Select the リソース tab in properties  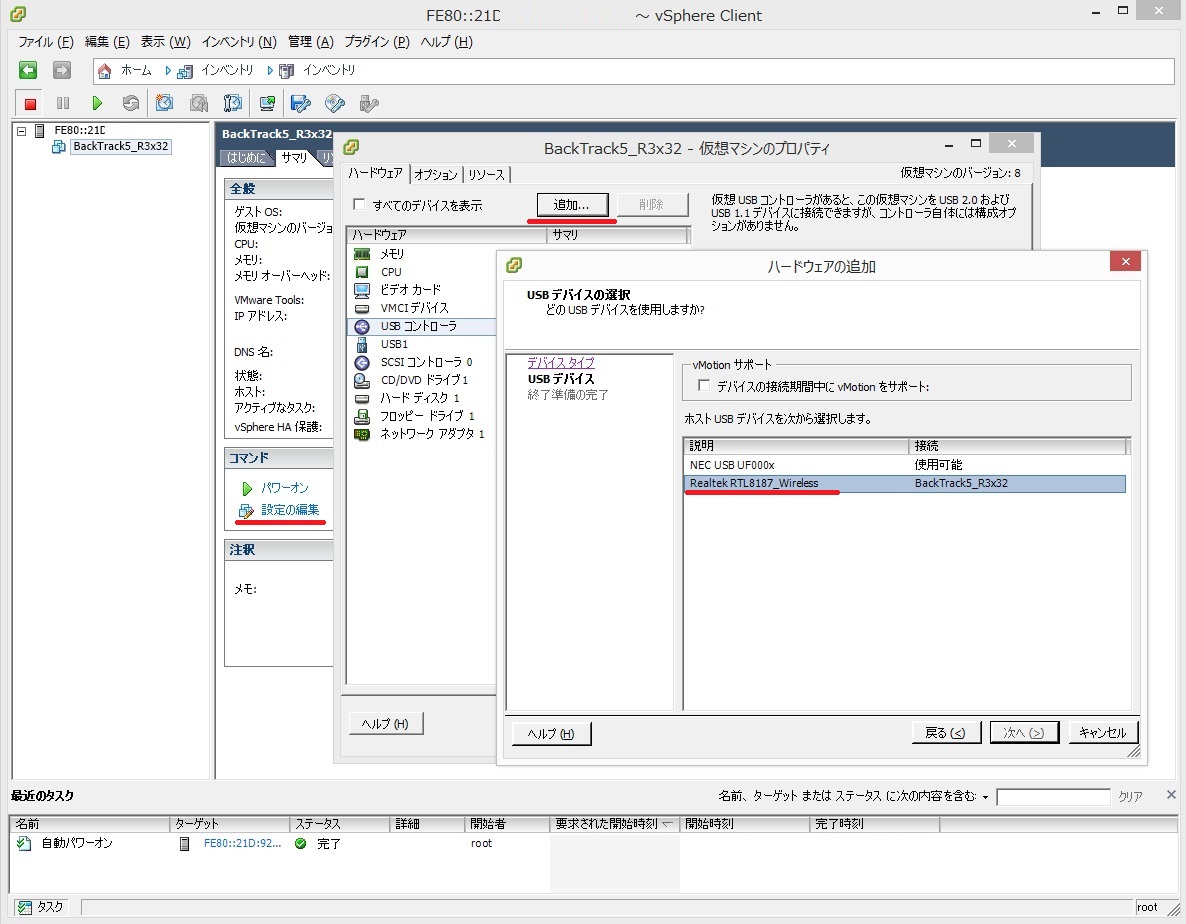pos(486,175)
